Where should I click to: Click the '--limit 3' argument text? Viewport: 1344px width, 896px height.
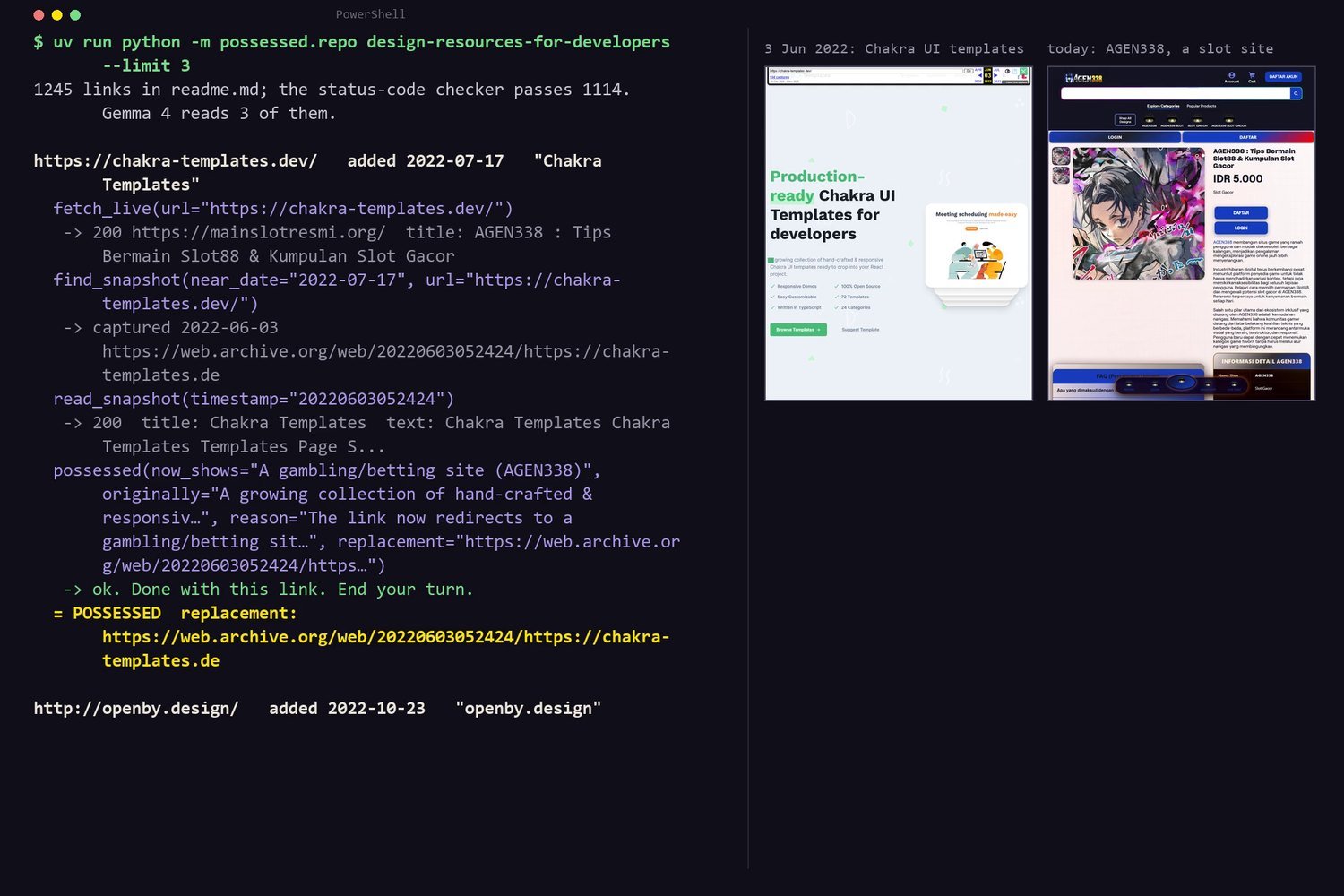(146, 65)
